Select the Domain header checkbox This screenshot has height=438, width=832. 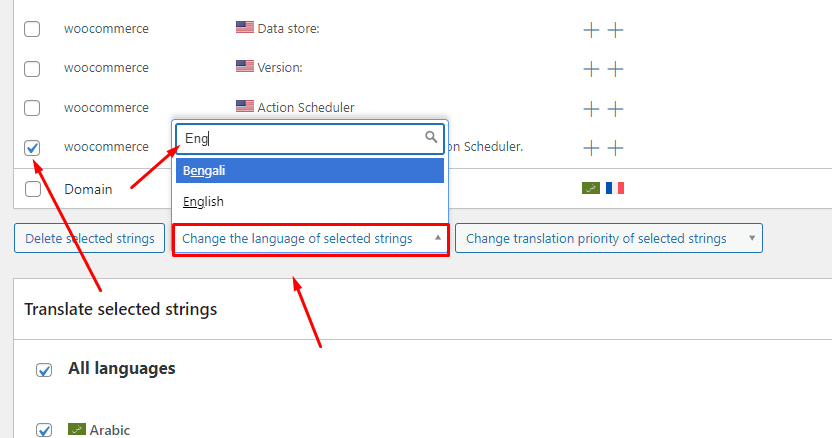point(33,189)
